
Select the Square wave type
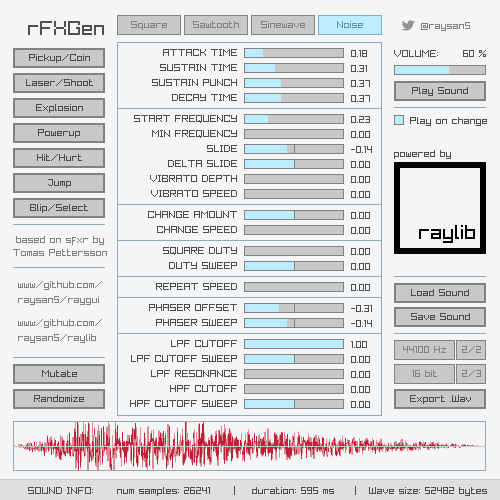pos(149,25)
